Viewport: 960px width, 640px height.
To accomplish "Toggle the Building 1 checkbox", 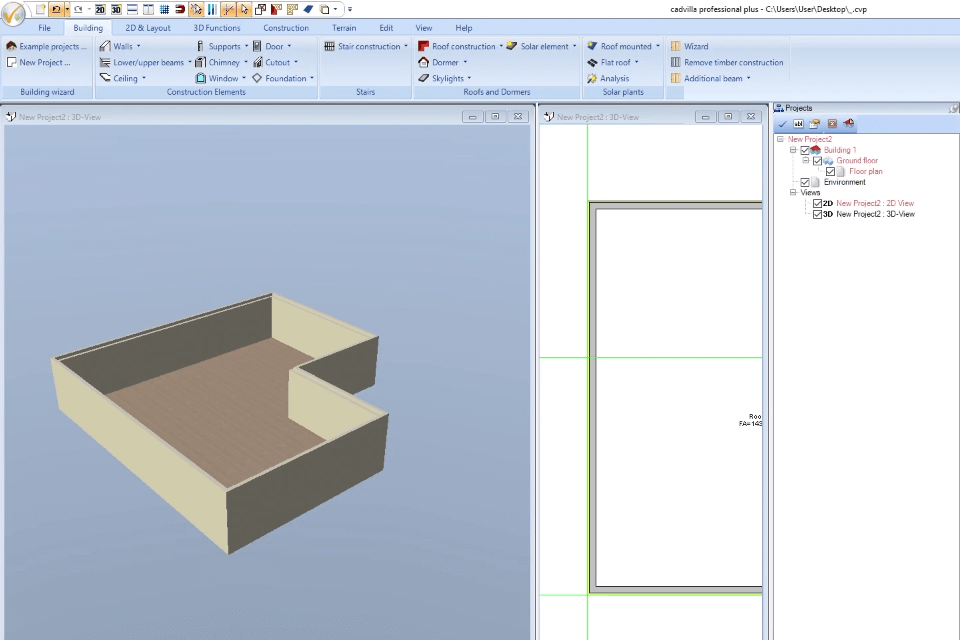I will [805, 150].
